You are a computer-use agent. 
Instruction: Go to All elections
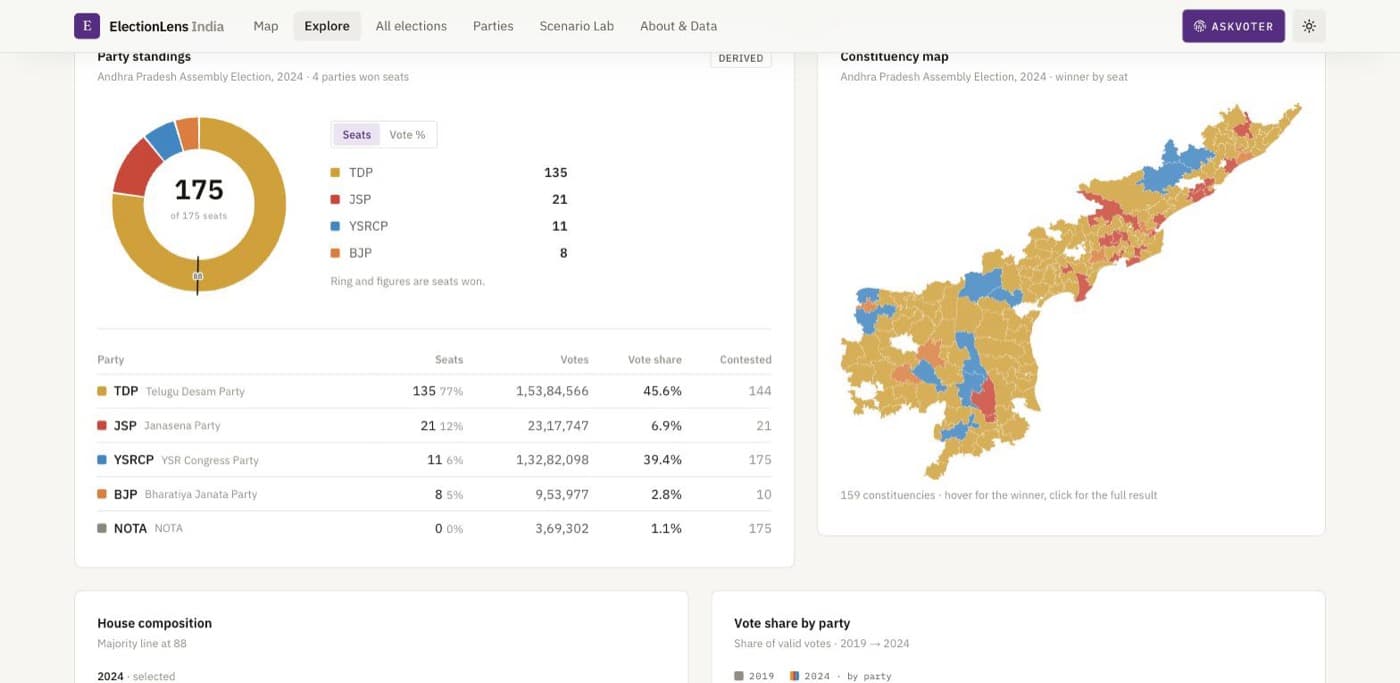tap(411, 26)
